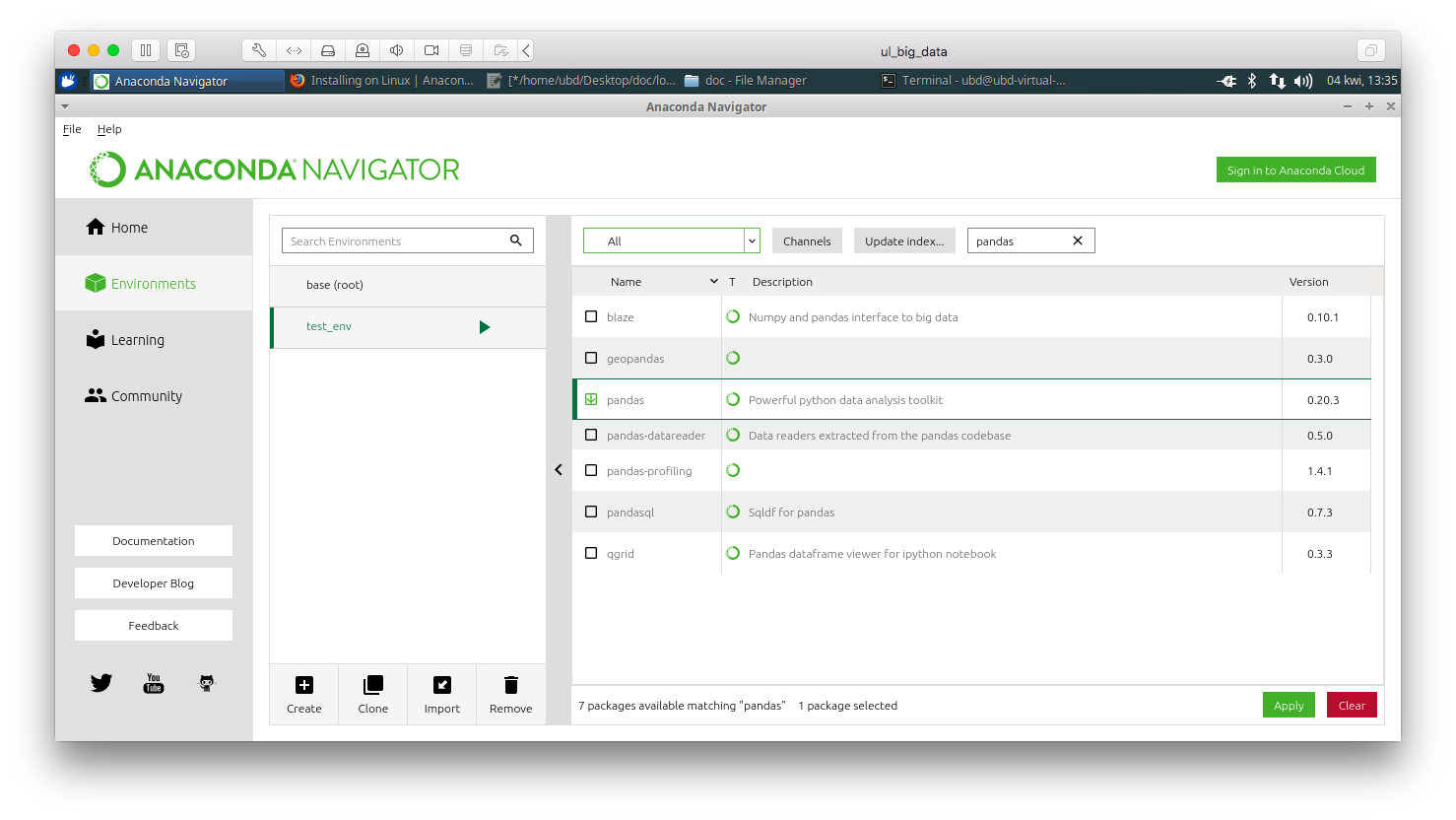1456x820 pixels.
Task: Click Sign in to Anaconda Cloud
Action: pyautogui.click(x=1296, y=171)
